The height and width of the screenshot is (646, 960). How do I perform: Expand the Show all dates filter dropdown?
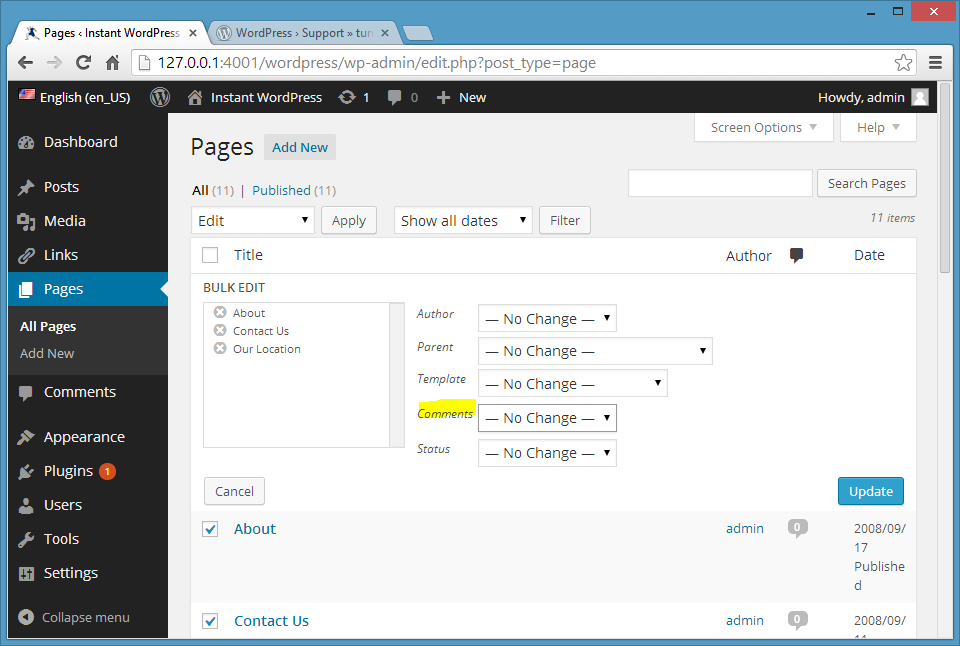[x=463, y=221]
